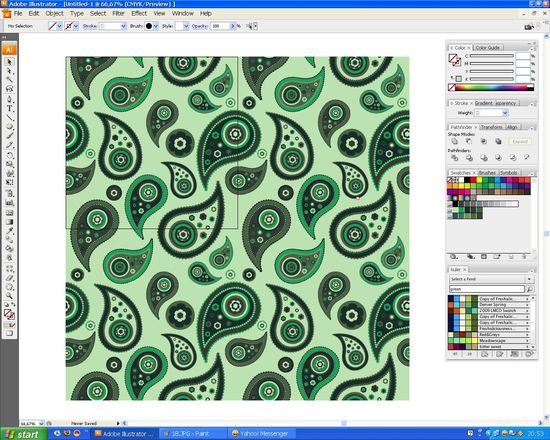The height and width of the screenshot is (440, 550).
Task: Open the Brush dropdown in control bar
Action: [x=156, y=26]
